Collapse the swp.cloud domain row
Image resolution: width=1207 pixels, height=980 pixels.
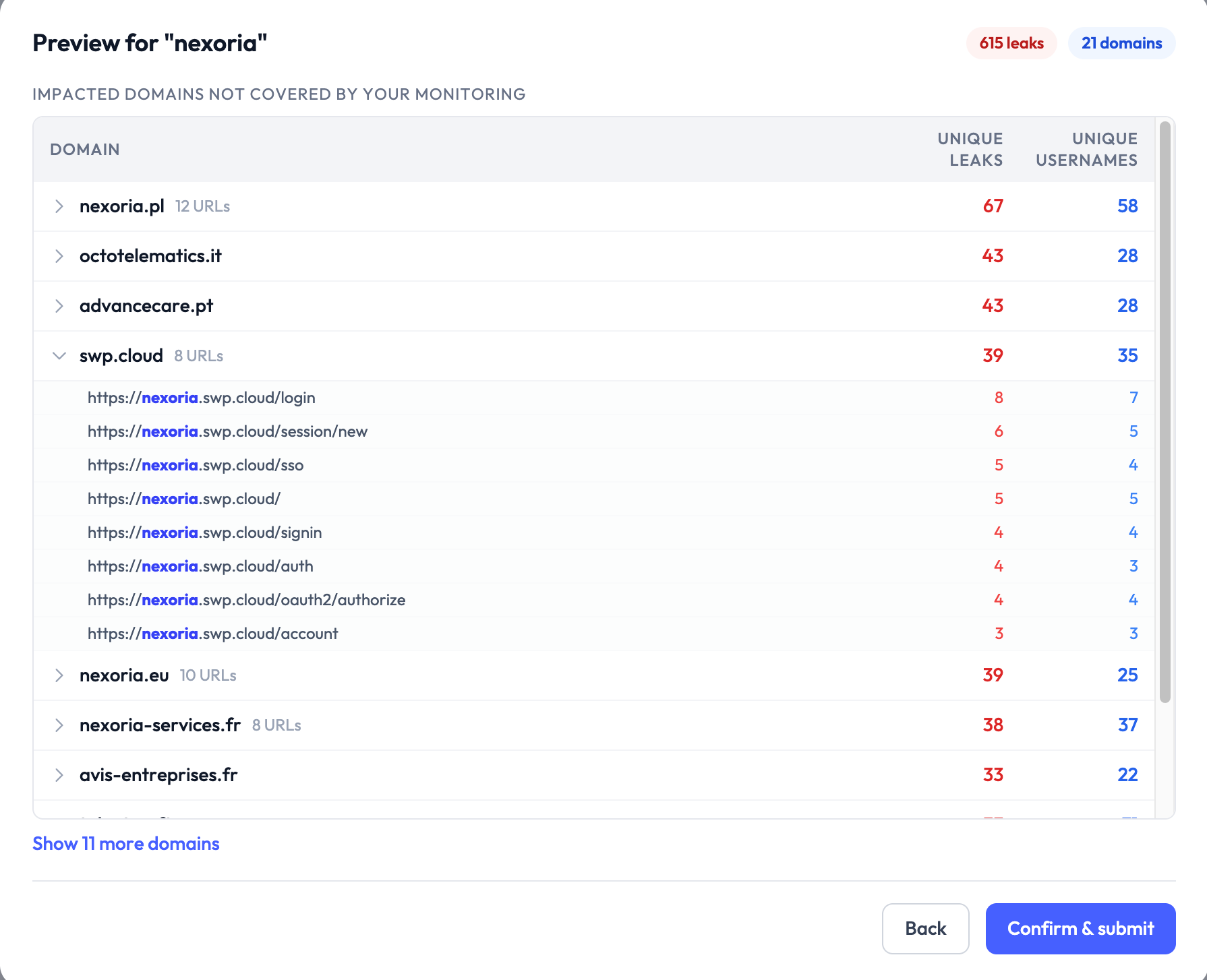pos(59,356)
